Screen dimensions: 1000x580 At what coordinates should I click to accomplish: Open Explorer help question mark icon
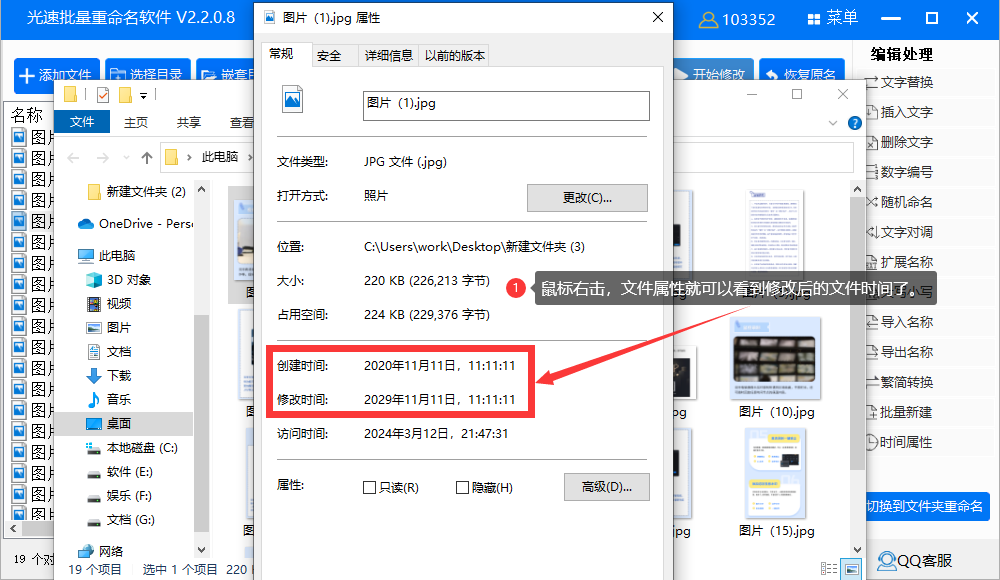click(855, 123)
